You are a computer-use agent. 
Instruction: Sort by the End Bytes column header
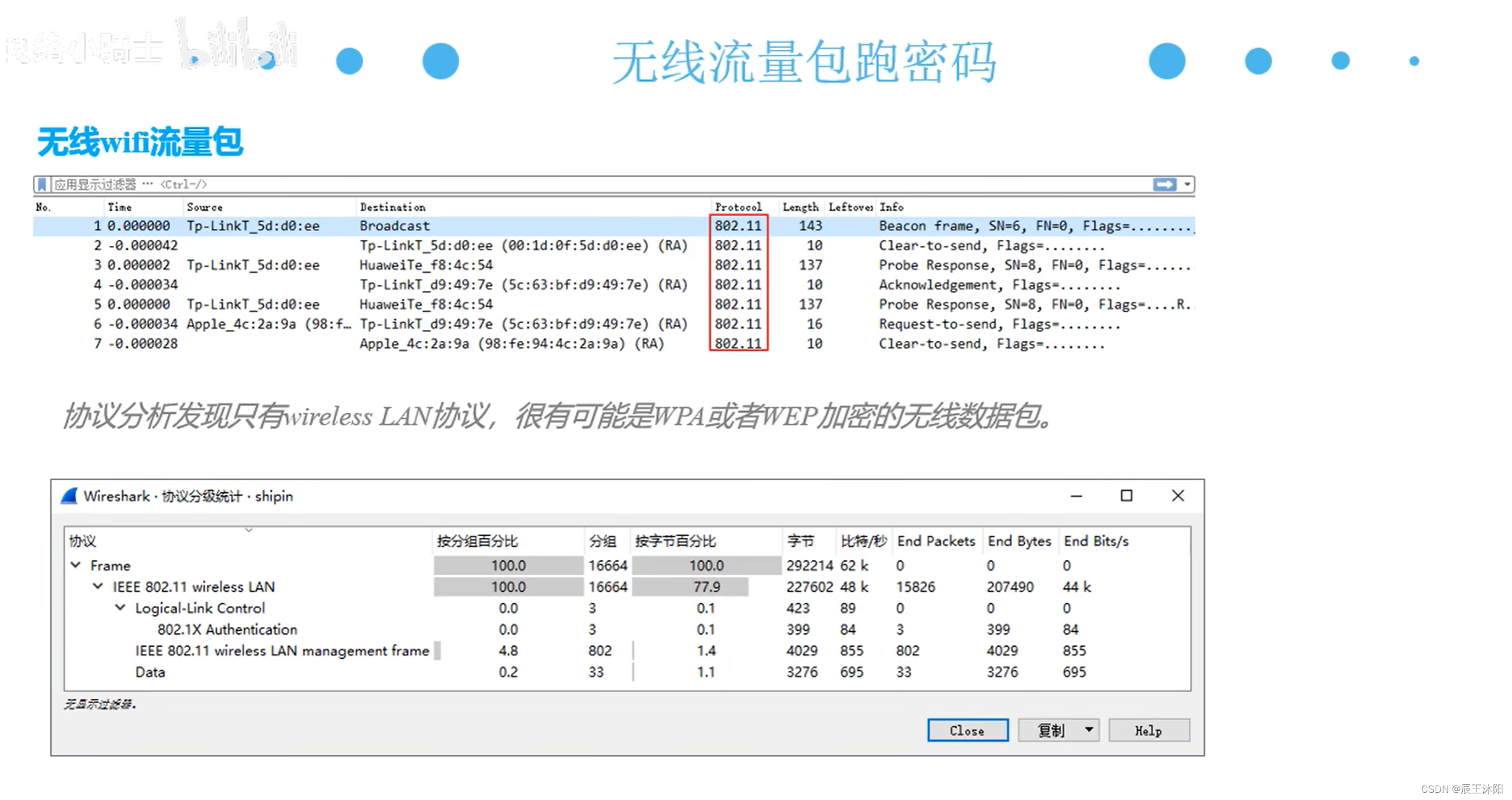(x=1021, y=542)
